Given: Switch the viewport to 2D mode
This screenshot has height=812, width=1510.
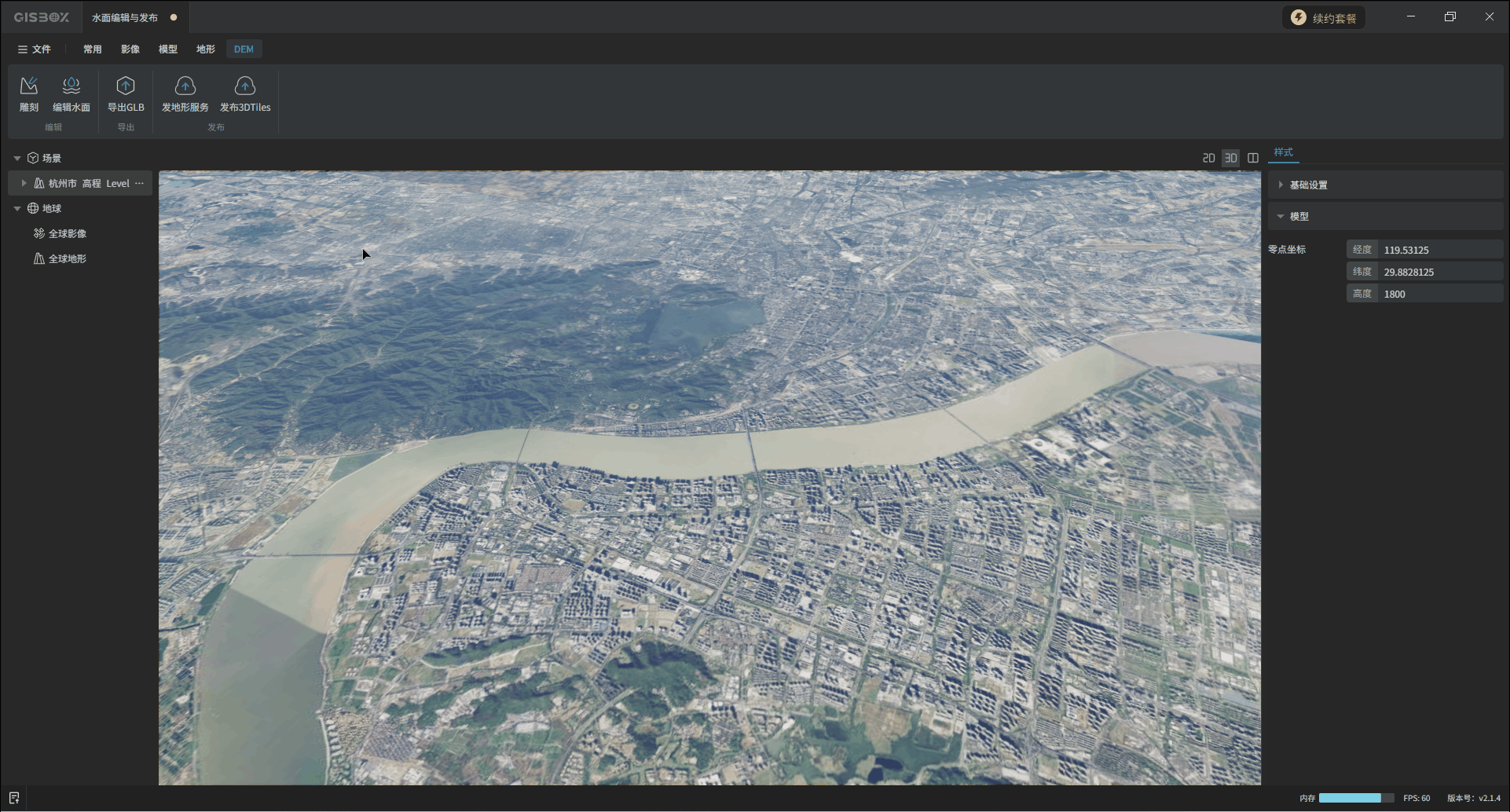Looking at the screenshot, I should (x=1208, y=158).
